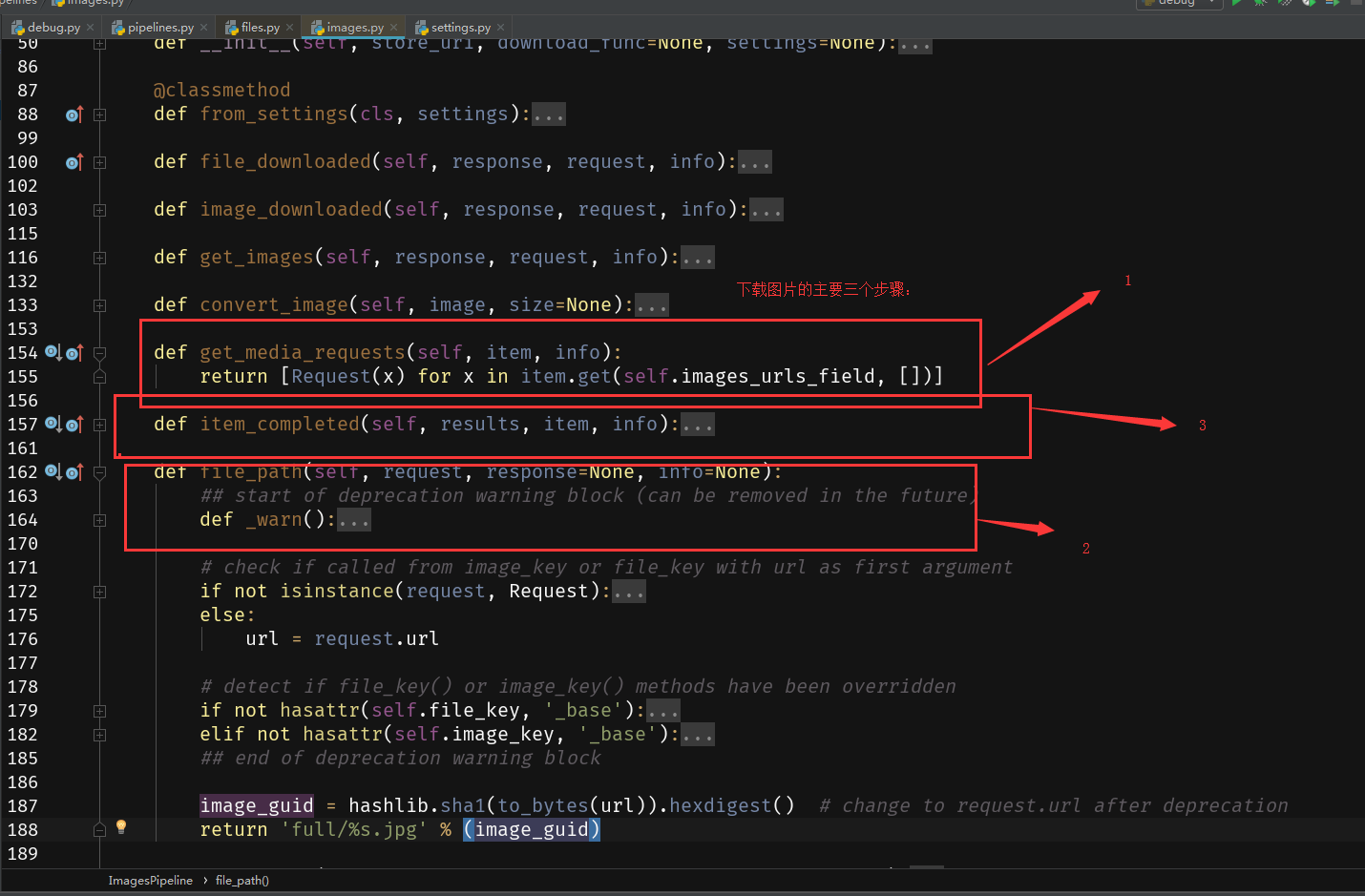Expand the from_settings fold marker on line 88
The image size is (1365, 896).
click(x=99, y=115)
